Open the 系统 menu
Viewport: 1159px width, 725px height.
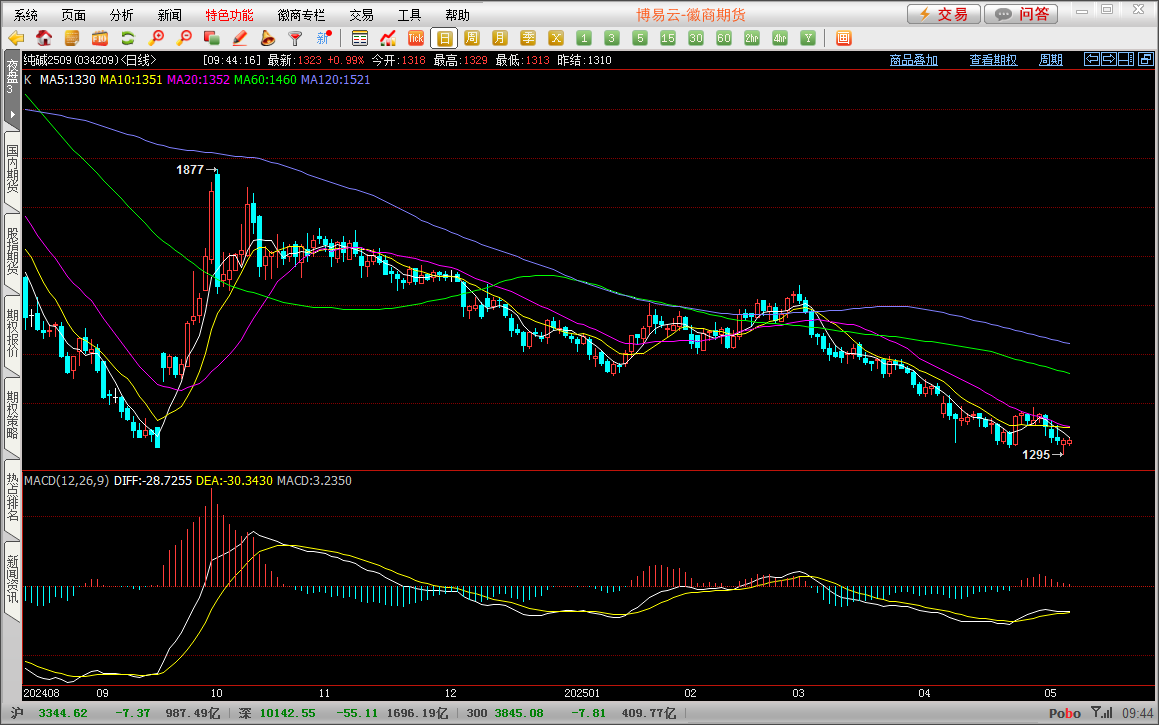[25, 15]
